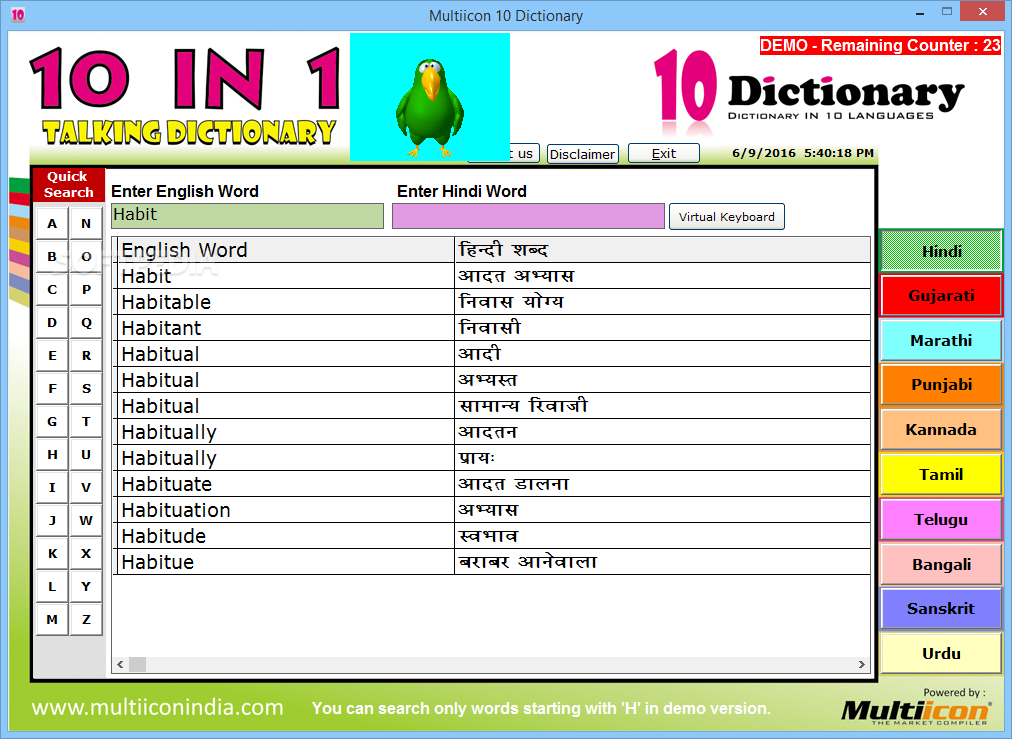Image resolution: width=1012 pixels, height=739 pixels.
Task: Minimize the Multiicon 10 Dictionary window
Action: pyautogui.click(x=919, y=12)
